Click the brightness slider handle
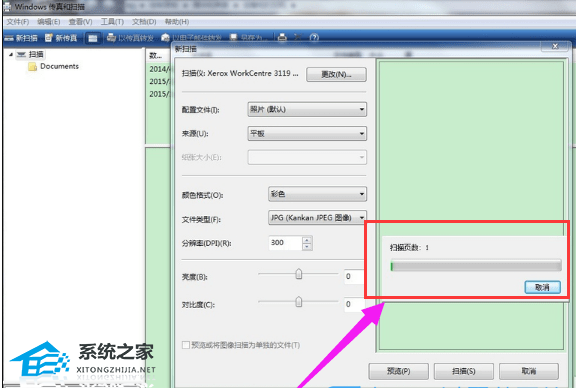Viewport: 576px width, 388px height. (x=299, y=274)
